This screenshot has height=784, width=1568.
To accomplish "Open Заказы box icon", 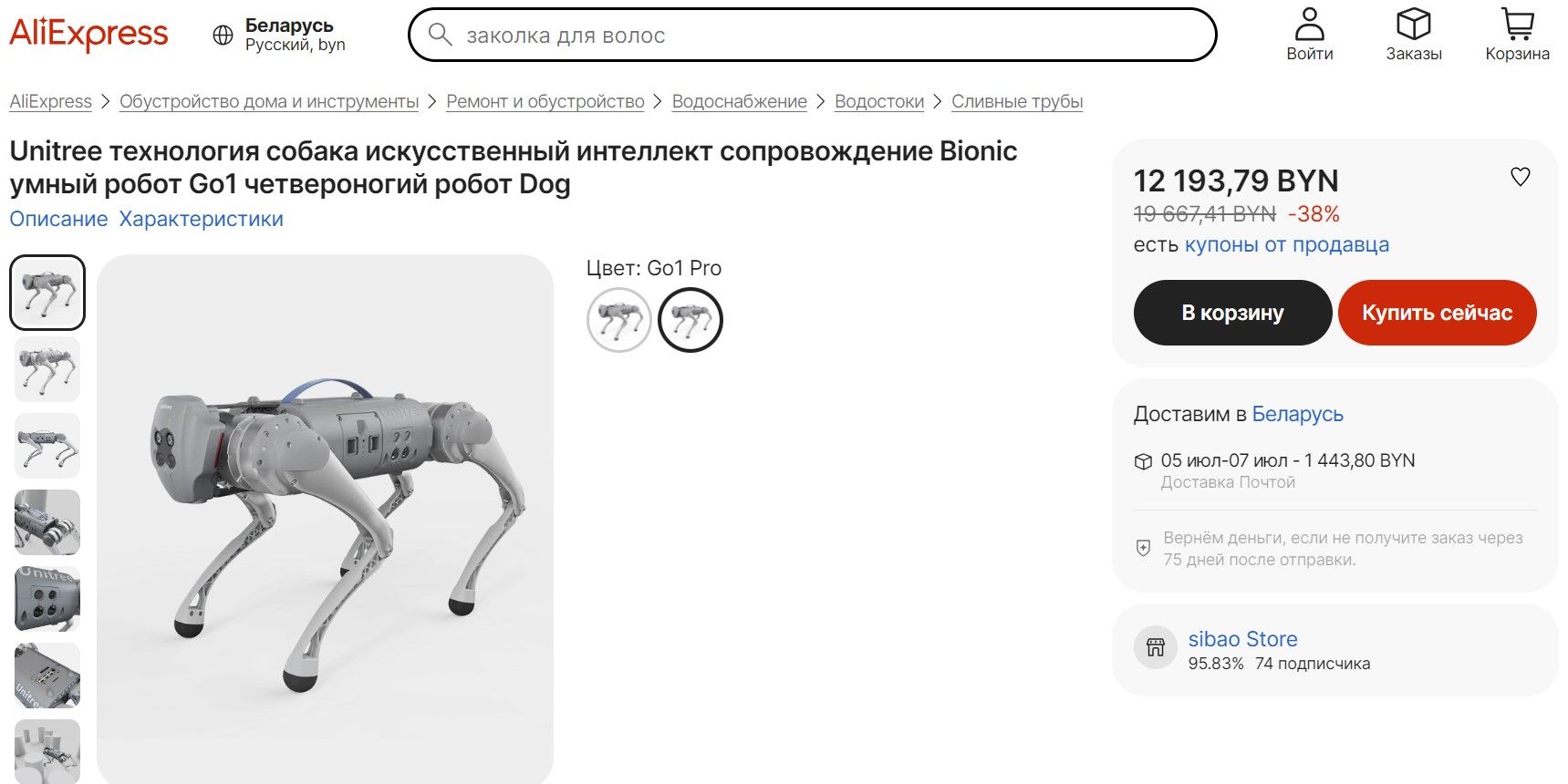I will click(x=1413, y=25).
